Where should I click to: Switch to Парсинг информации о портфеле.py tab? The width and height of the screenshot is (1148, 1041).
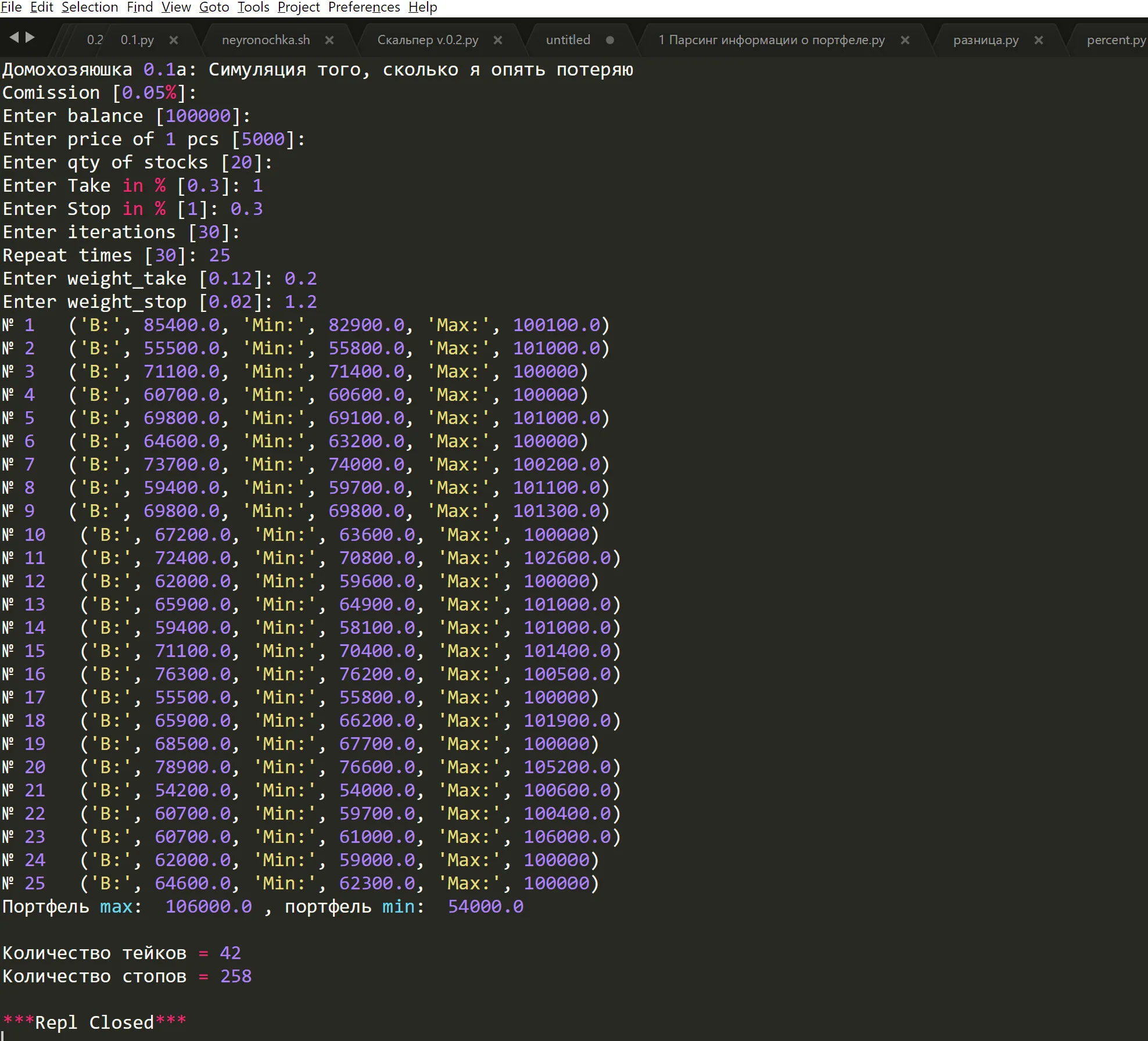[771, 40]
